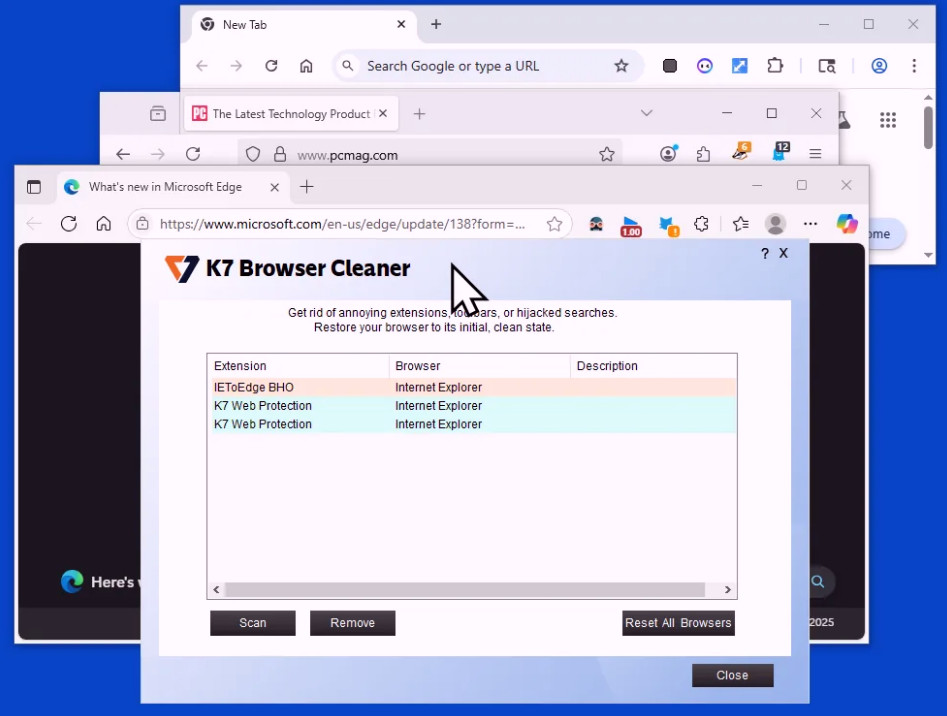Click Edge's home icon

pyautogui.click(x=104, y=224)
